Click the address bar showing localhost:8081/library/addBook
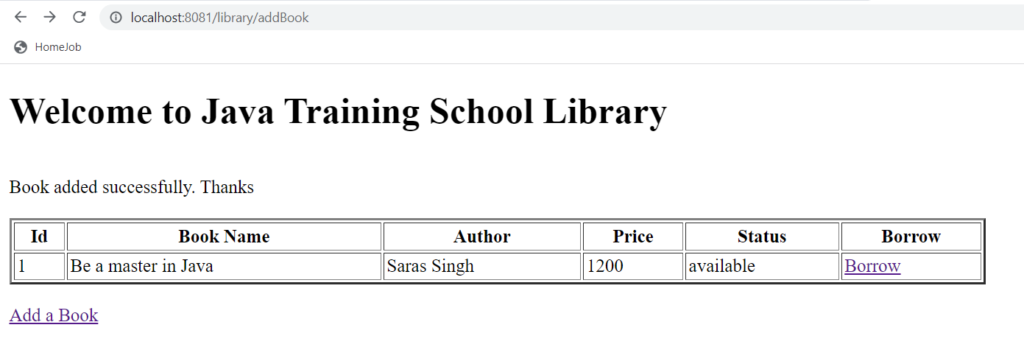The width and height of the screenshot is (1024, 364). coord(562,18)
